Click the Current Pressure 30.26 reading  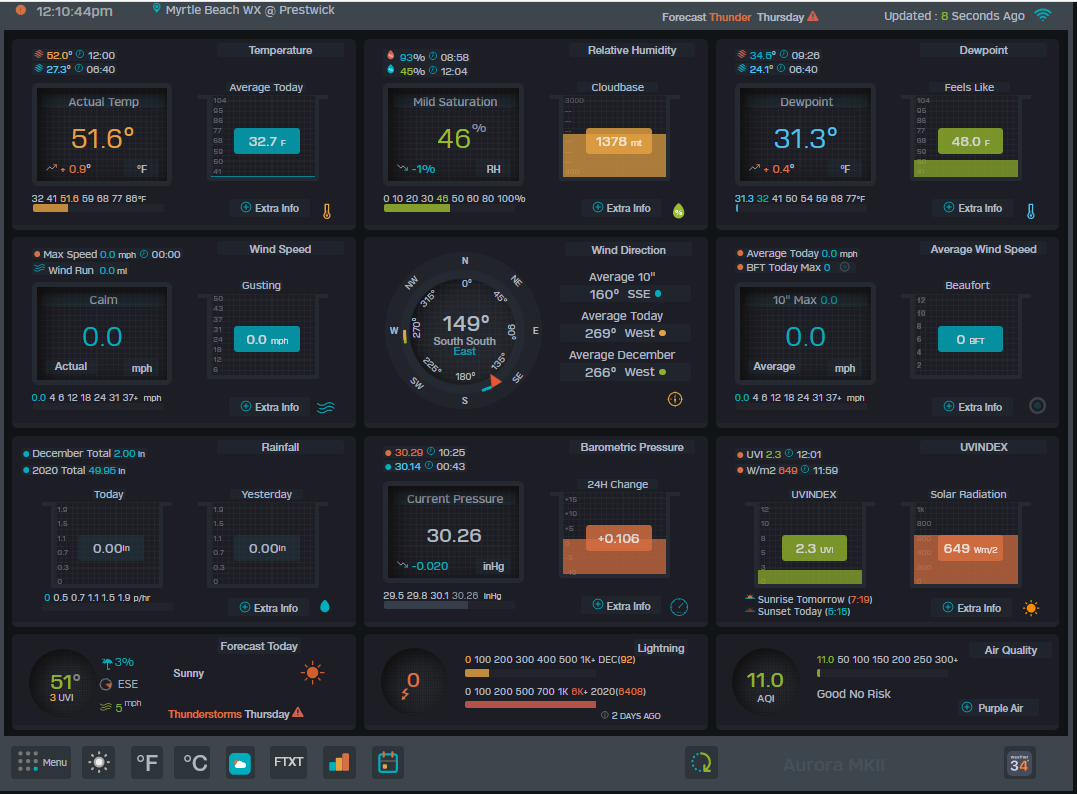coord(454,535)
